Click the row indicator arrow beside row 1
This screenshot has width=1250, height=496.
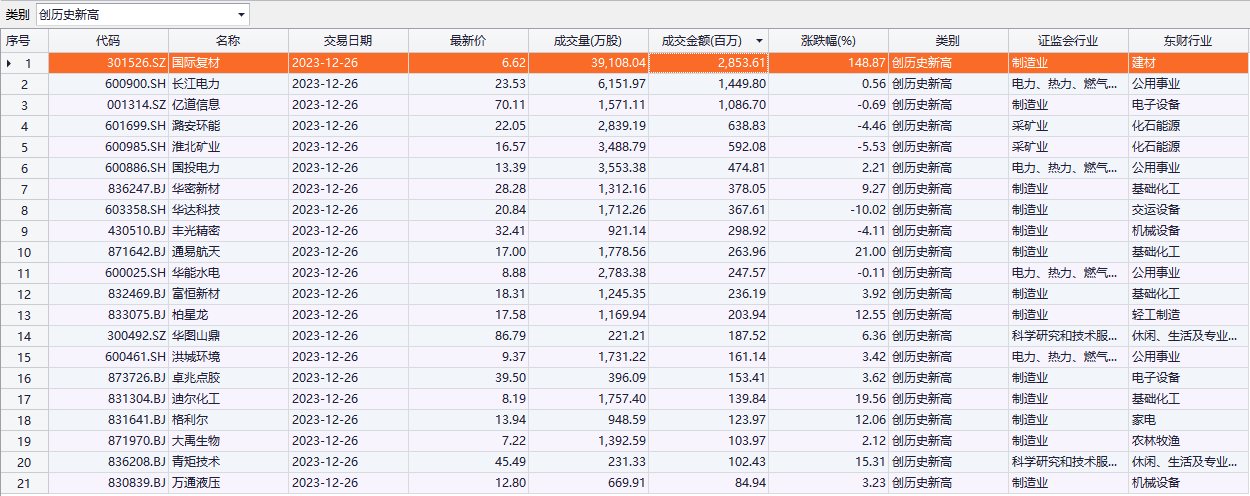click(x=9, y=63)
